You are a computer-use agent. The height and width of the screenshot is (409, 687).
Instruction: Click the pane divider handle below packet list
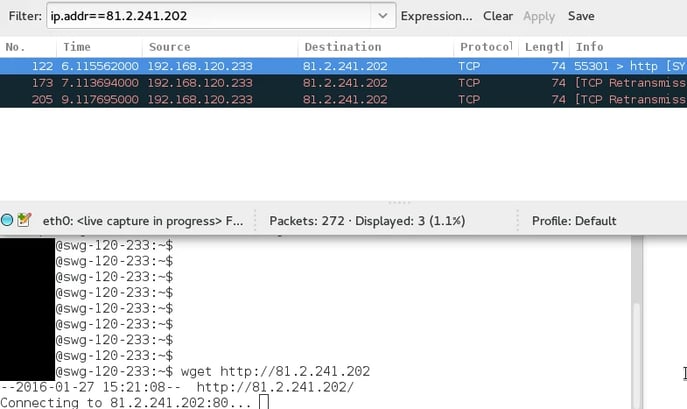click(x=399, y=202)
